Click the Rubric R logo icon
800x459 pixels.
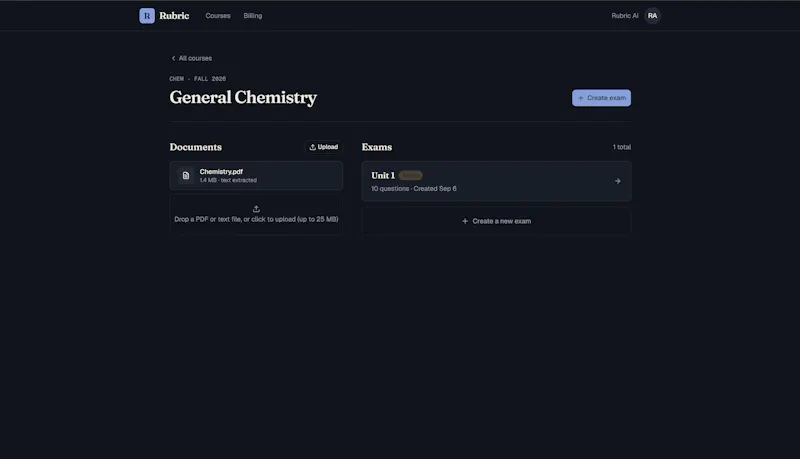pyautogui.click(x=147, y=16)
